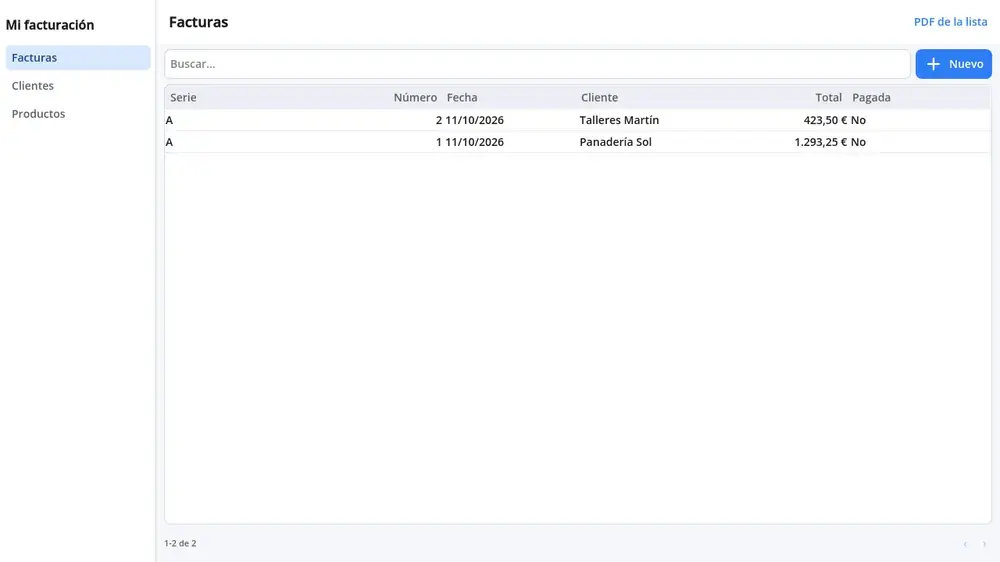1000x562 pixels.
Task: Sort by the Total column header
Action: (828, 98)
